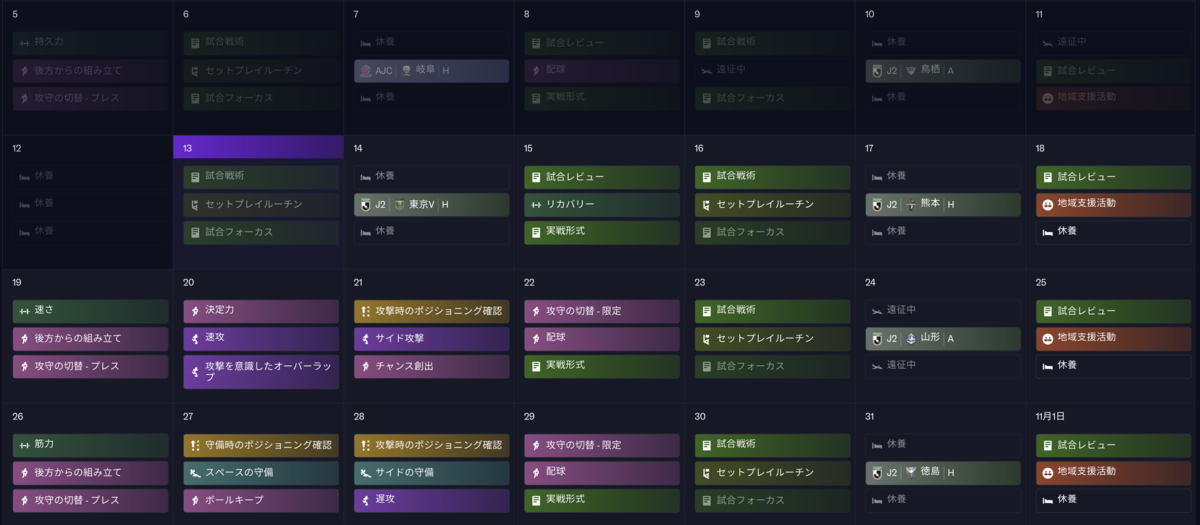This screenshot has width=1200, height=525.
Task: Click the 筋力 session on day 26
Action: (91, 445)
